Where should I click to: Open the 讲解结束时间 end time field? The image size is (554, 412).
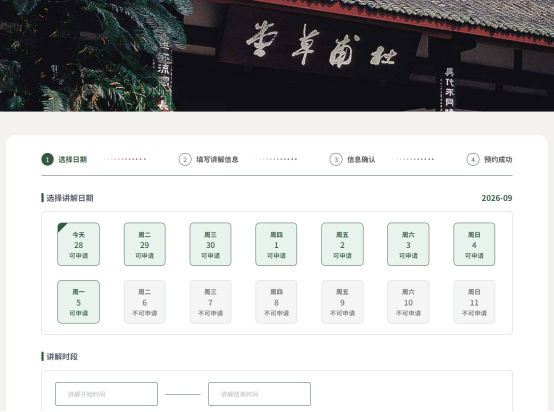coord(259,394)
